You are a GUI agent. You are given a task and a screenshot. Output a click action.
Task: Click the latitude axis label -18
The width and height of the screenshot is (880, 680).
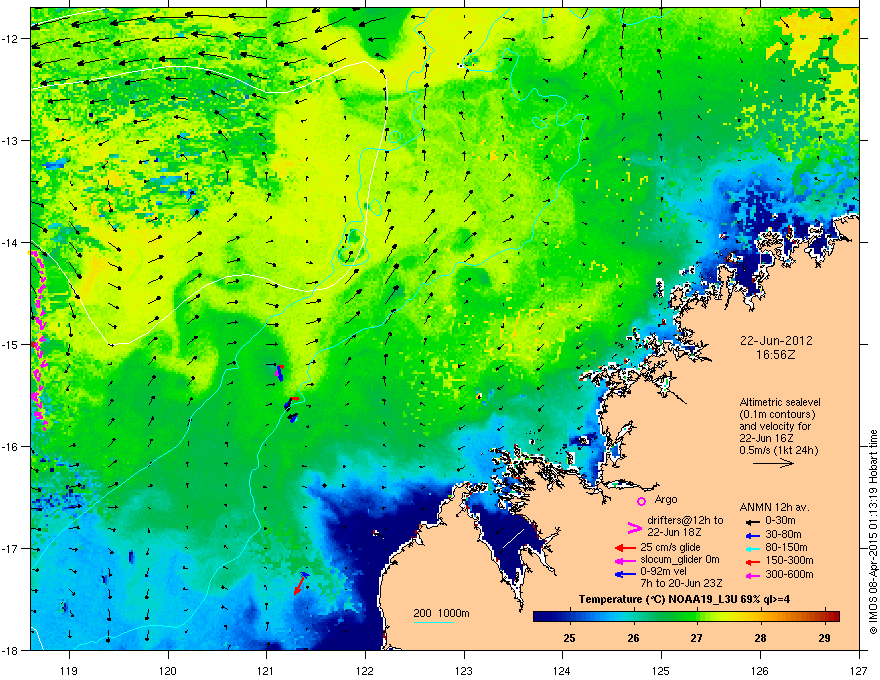11,650
